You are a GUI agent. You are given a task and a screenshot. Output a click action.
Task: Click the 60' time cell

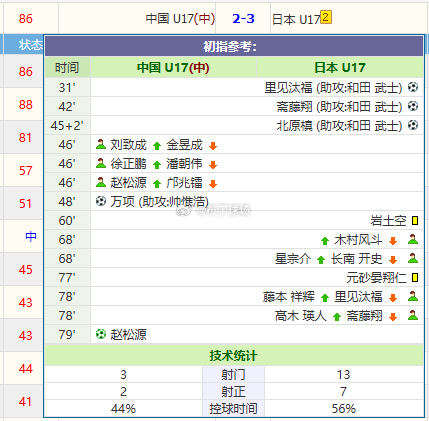[x=67, y=221]
